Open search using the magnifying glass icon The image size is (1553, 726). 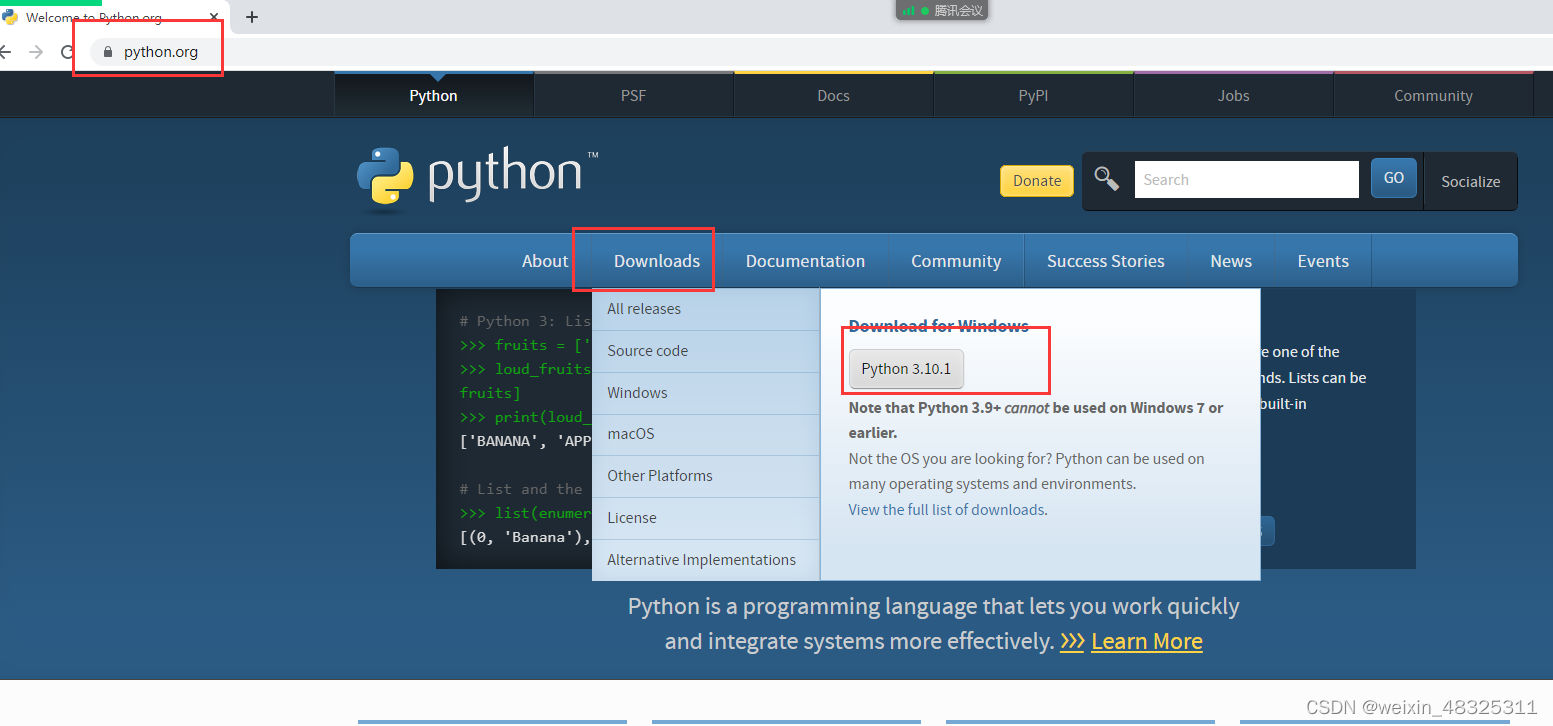[x=1106, y=178]
